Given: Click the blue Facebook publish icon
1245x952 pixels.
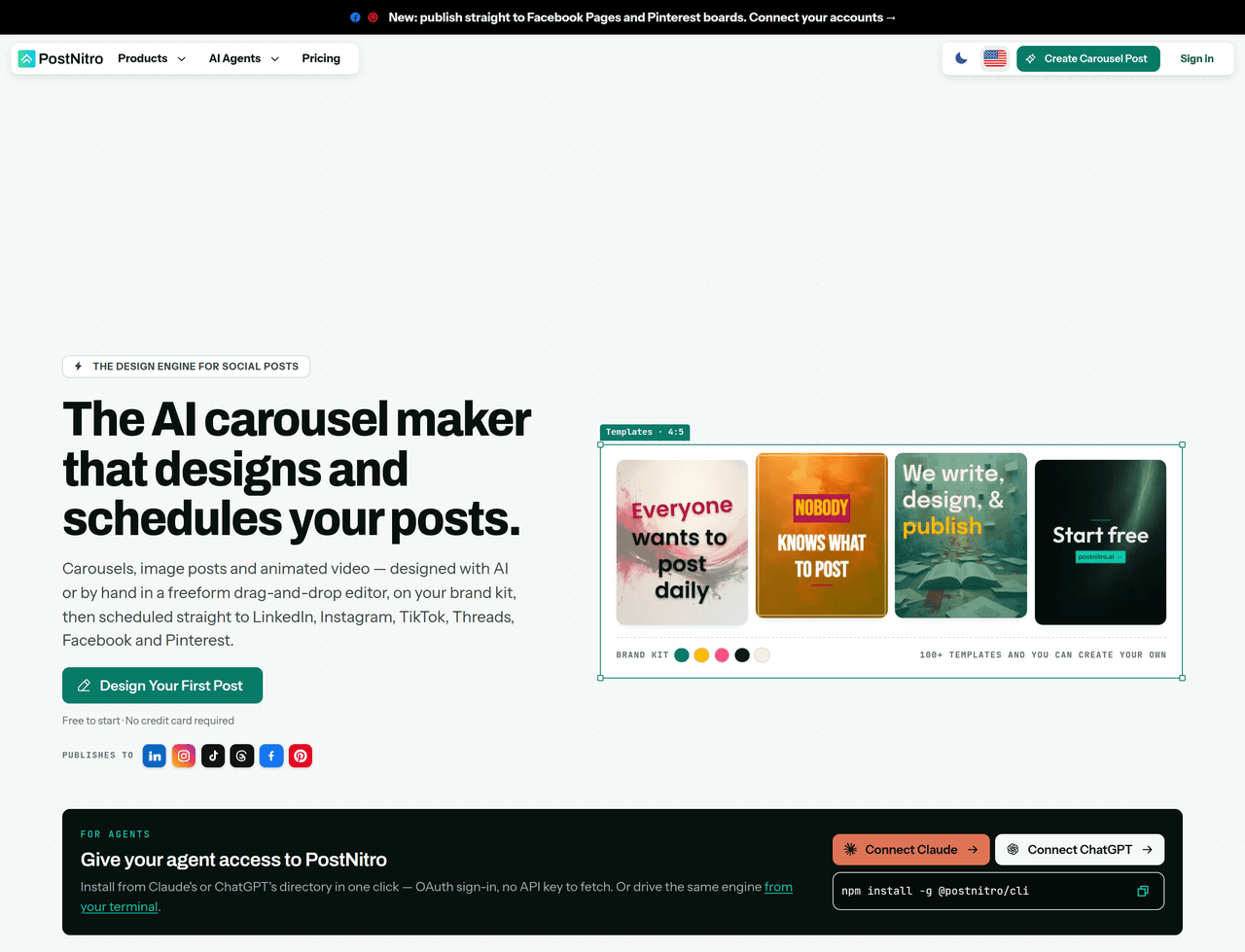Looking at the screenshot, I should click(271, 756).
